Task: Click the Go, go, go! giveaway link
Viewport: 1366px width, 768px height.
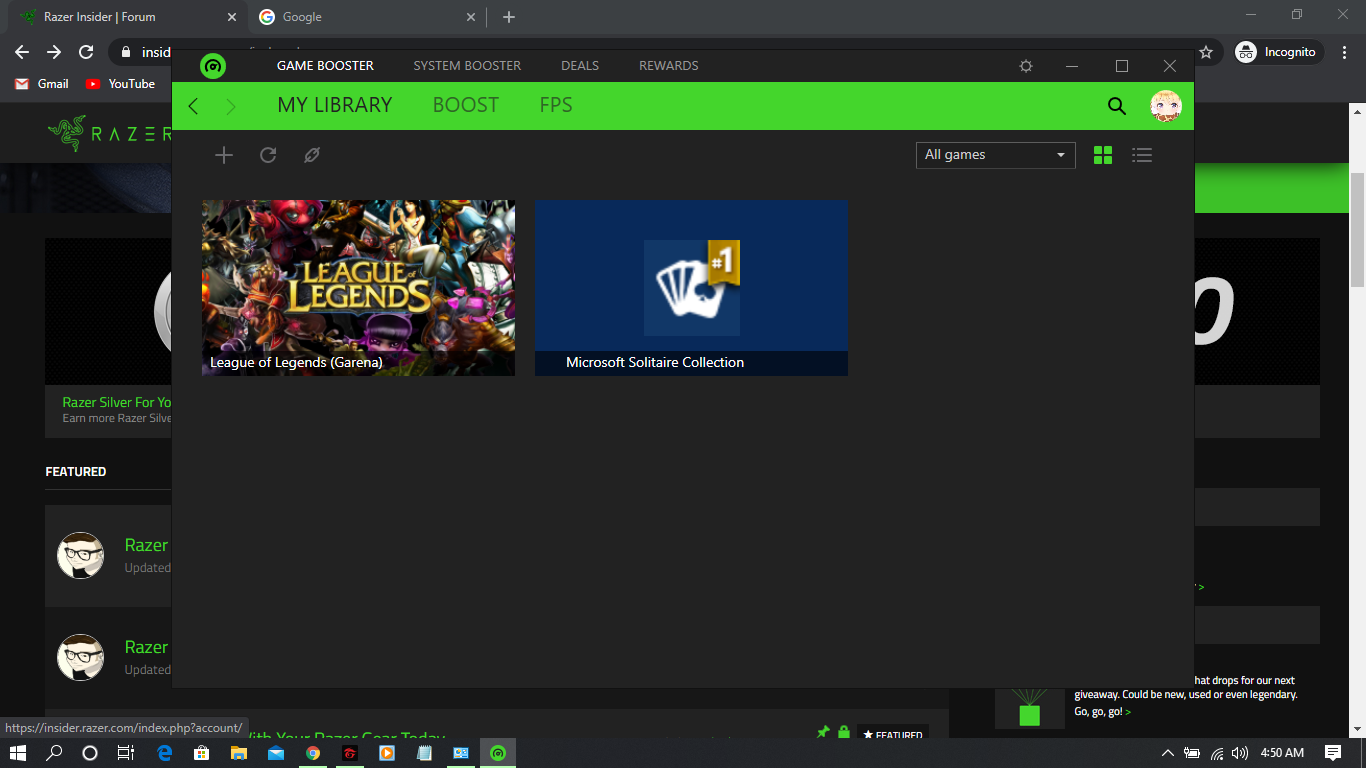Action: (1102, 712)
